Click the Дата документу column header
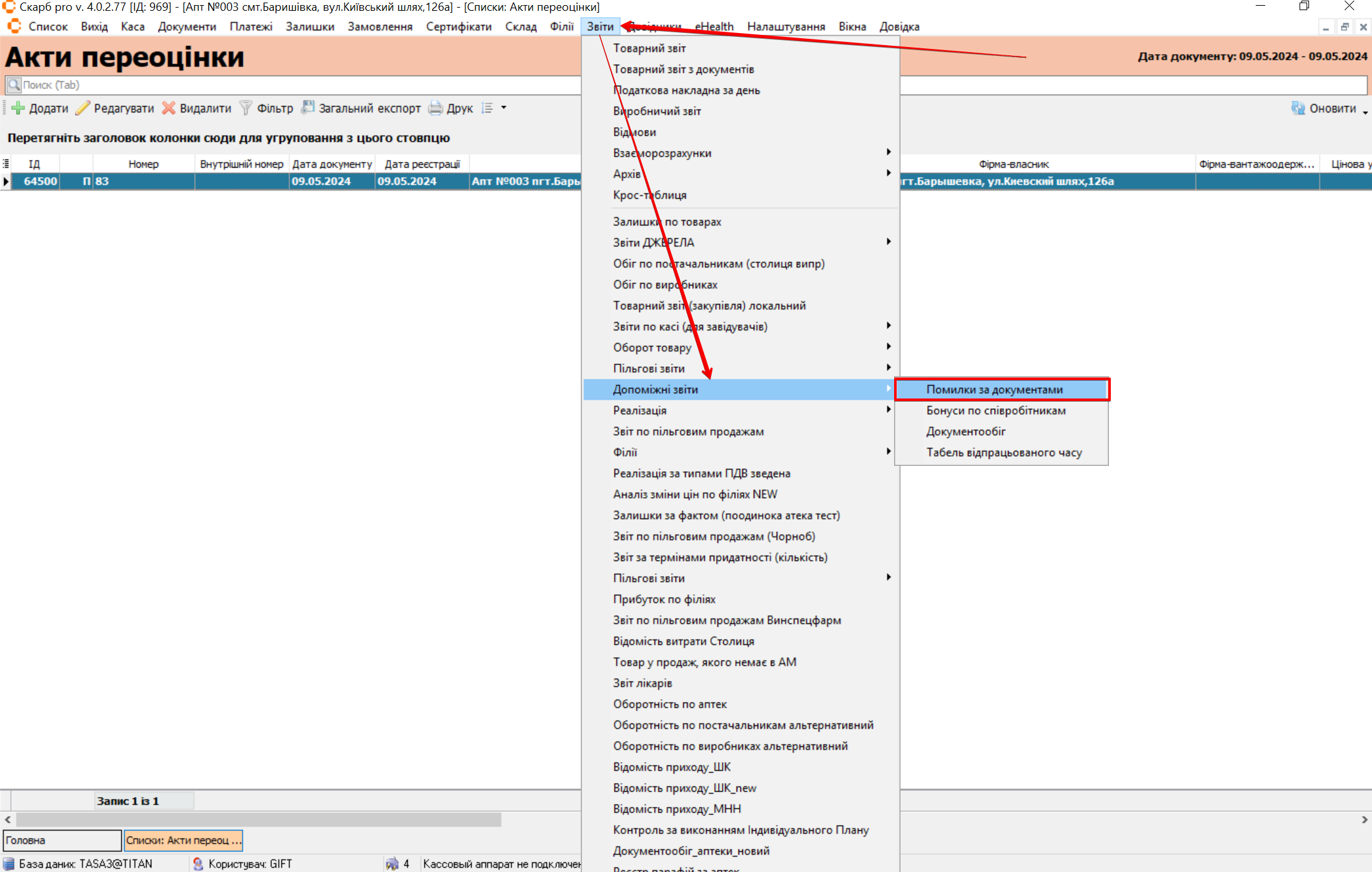This screenshot has height=872, width=1372. pos(332,164)
